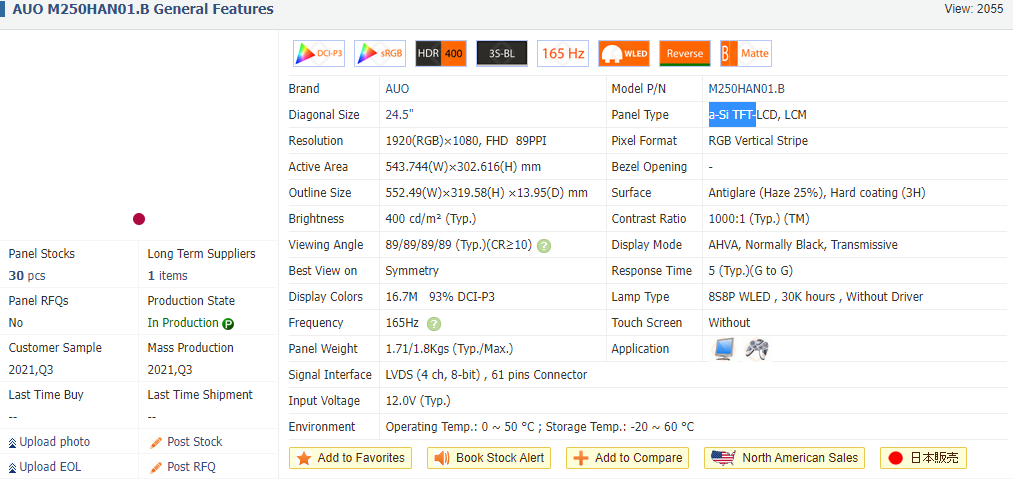Click the 165Hz frequency value
This screenshot has height=480, width=1013.
coord(402,322)
